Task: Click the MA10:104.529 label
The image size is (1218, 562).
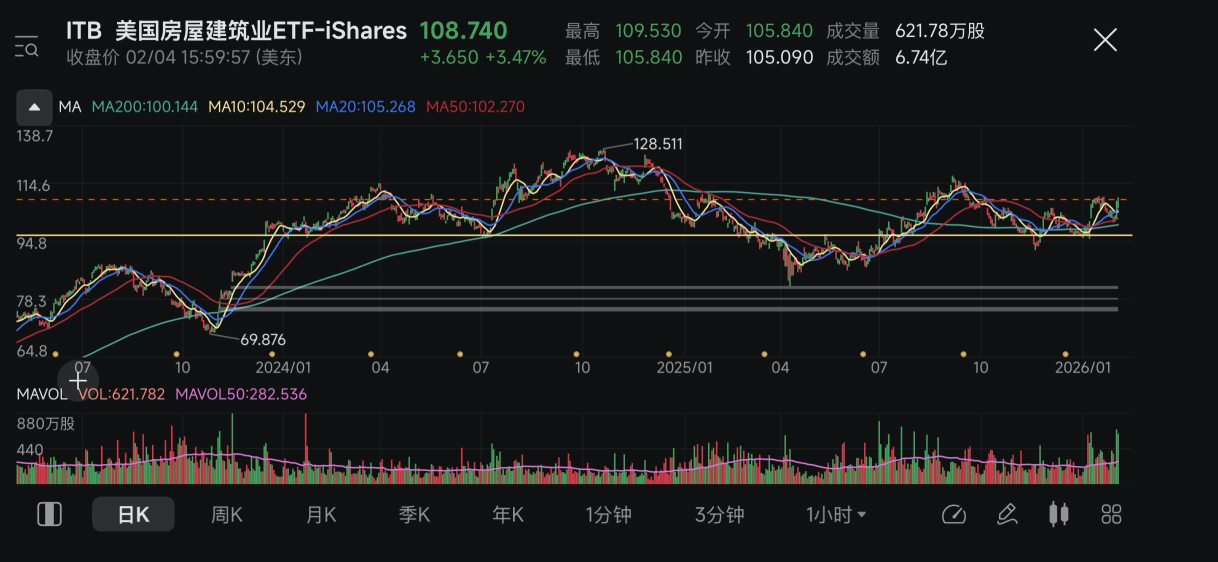Action: pyautogui.click(x=257, y=107)
